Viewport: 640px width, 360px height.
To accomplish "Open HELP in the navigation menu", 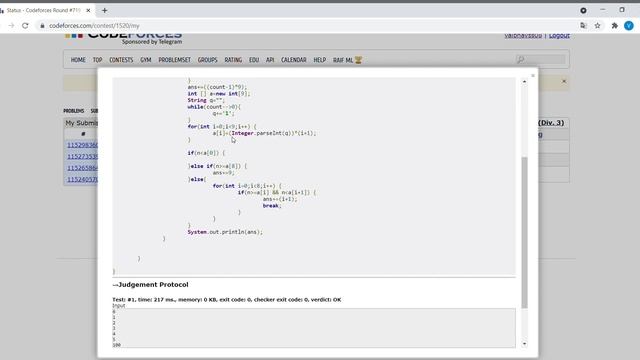I will 320,60.
